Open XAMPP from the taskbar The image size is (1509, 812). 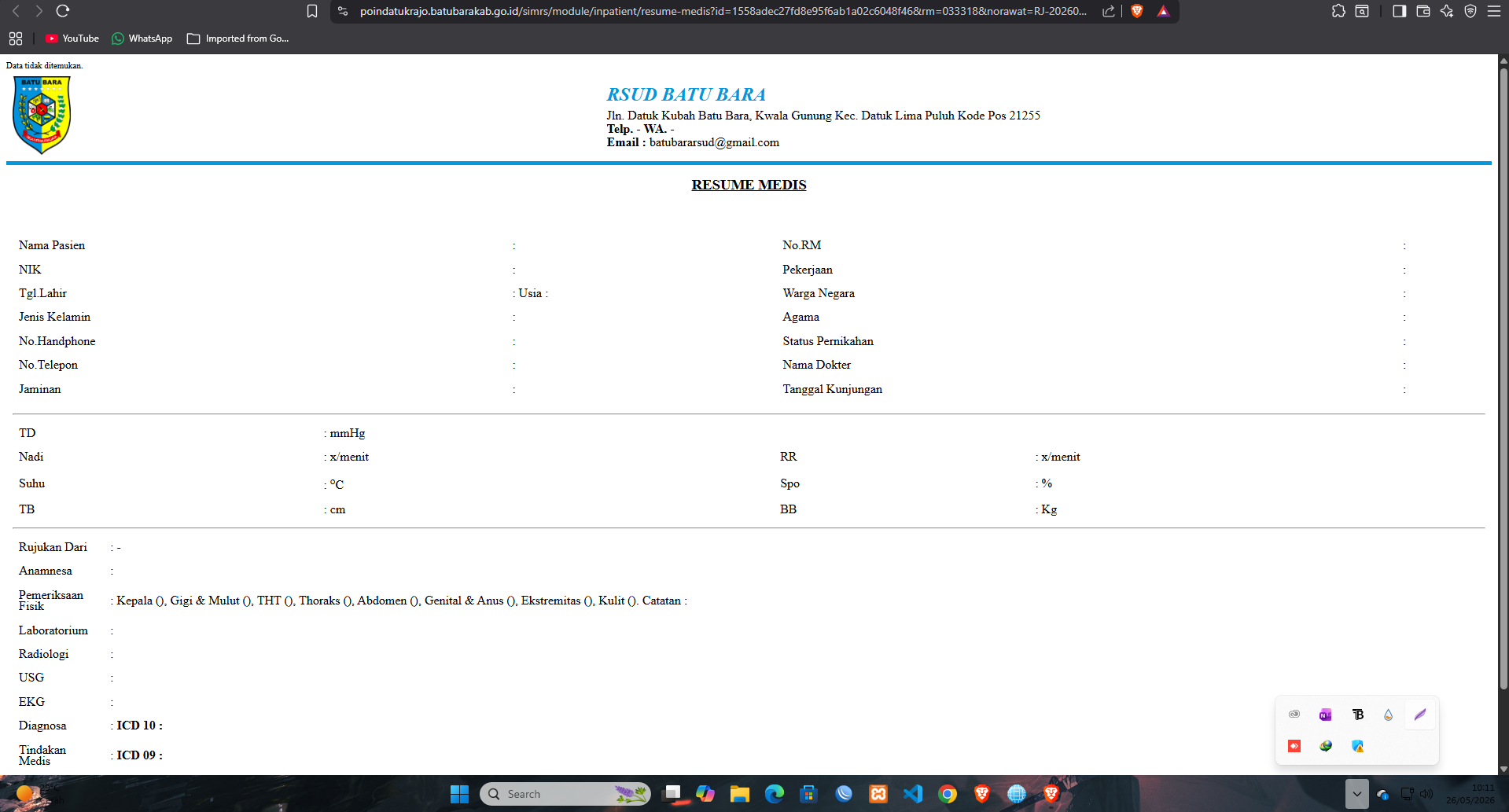pos(878,794)
